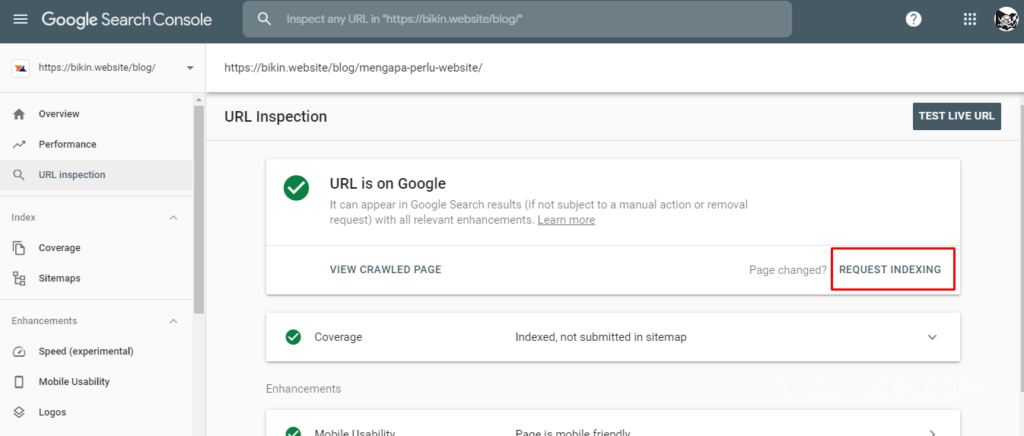This screenshot has width=1024, height=436.
Task: Click REQUEST INDEXING
Action: coord(892,270)
